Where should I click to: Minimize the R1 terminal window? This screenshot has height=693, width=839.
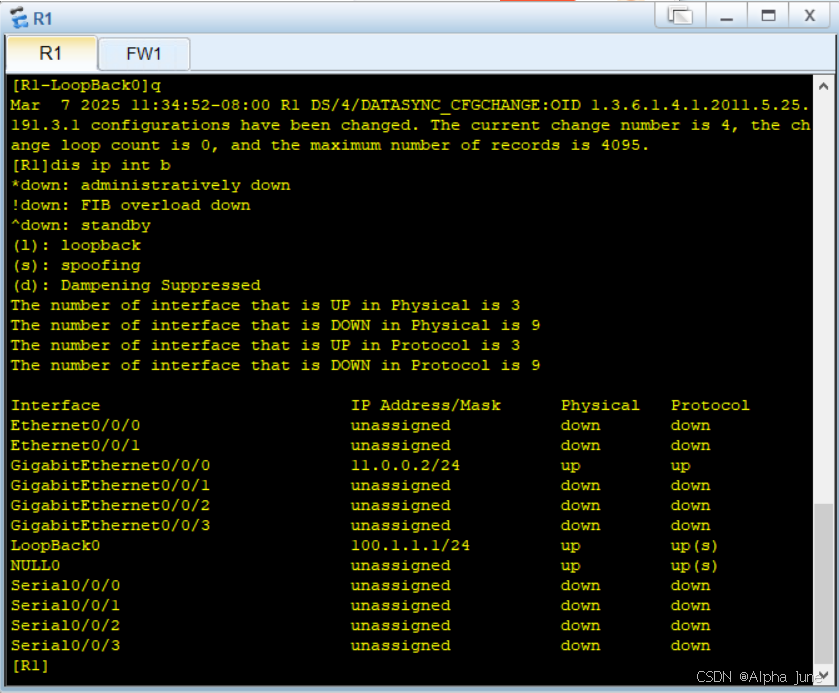(x=726, y=16)
